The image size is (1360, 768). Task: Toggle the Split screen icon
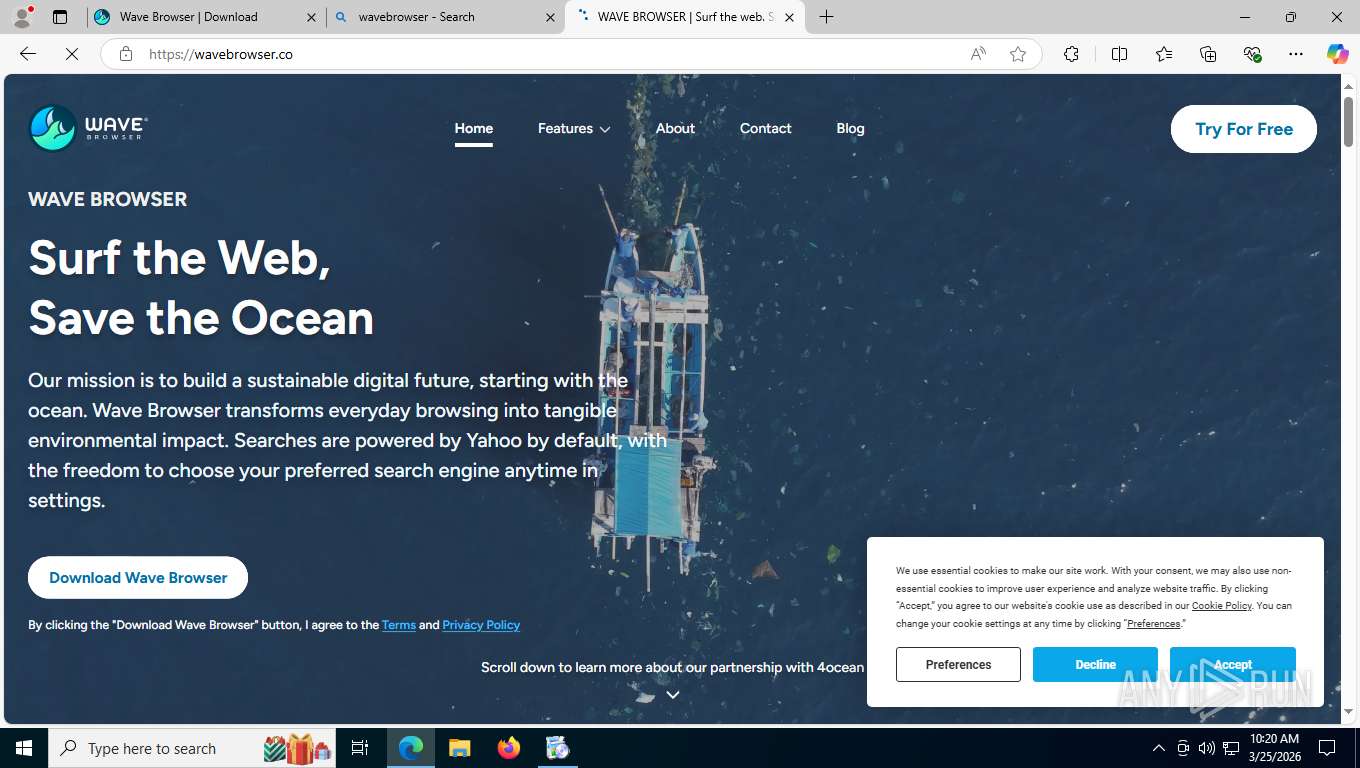1120,54
